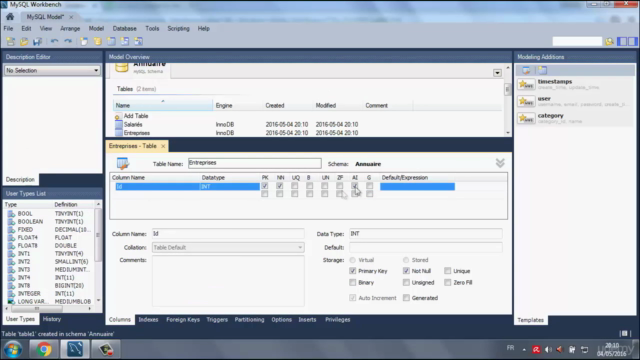Click the new schema toolbar icon
The width and height of the screenshot is (640, 360).
pyautogui.click(x=98, y=41)
